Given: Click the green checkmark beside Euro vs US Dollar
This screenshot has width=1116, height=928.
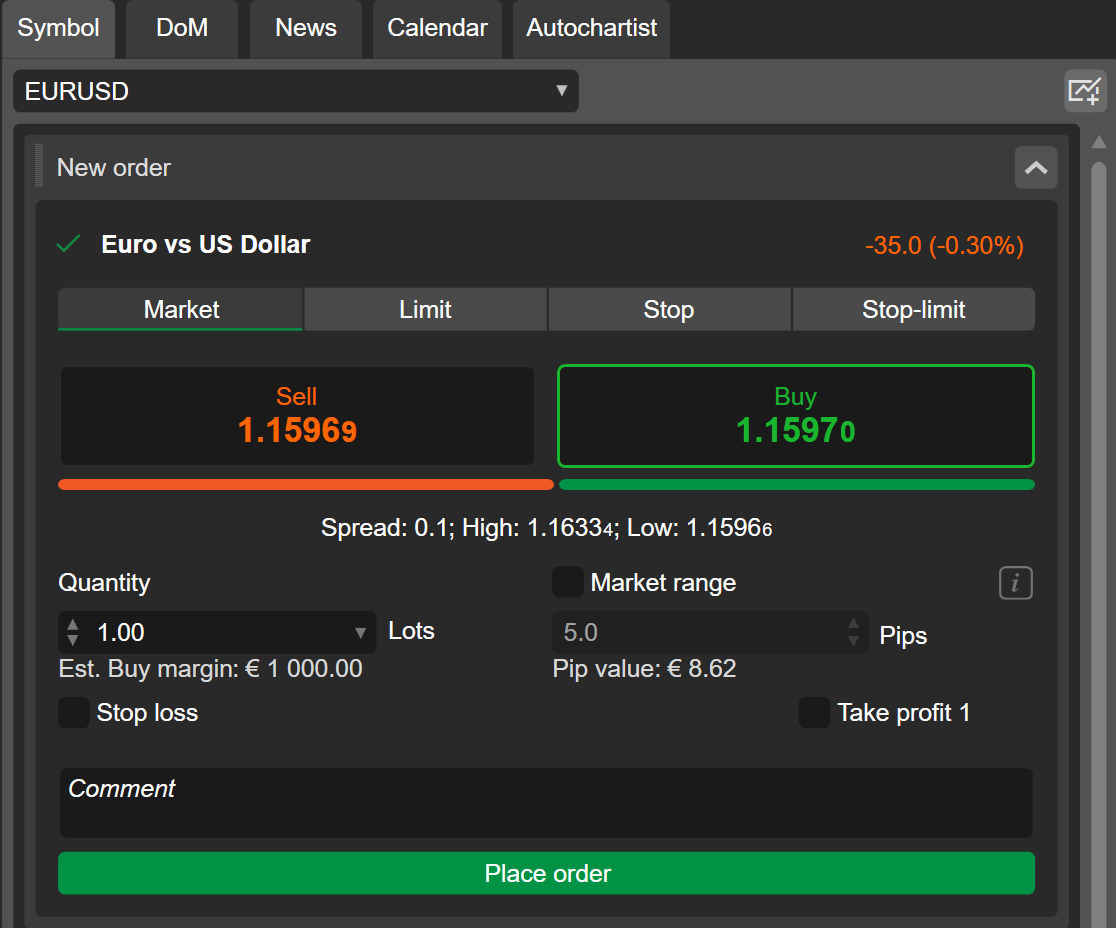Looking at the screenshot, I should [x=69, y=244].
